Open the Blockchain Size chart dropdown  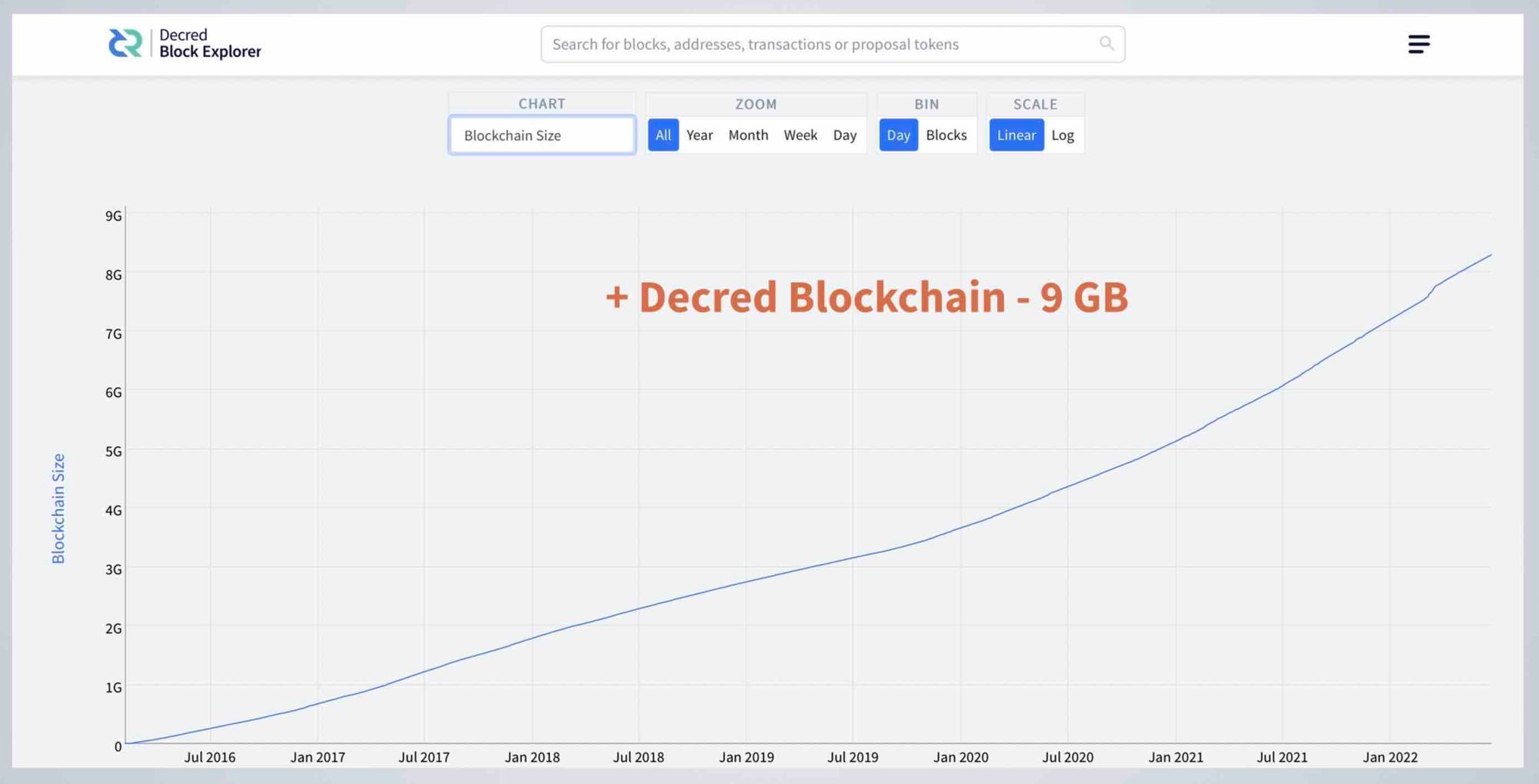coord(542,135)
